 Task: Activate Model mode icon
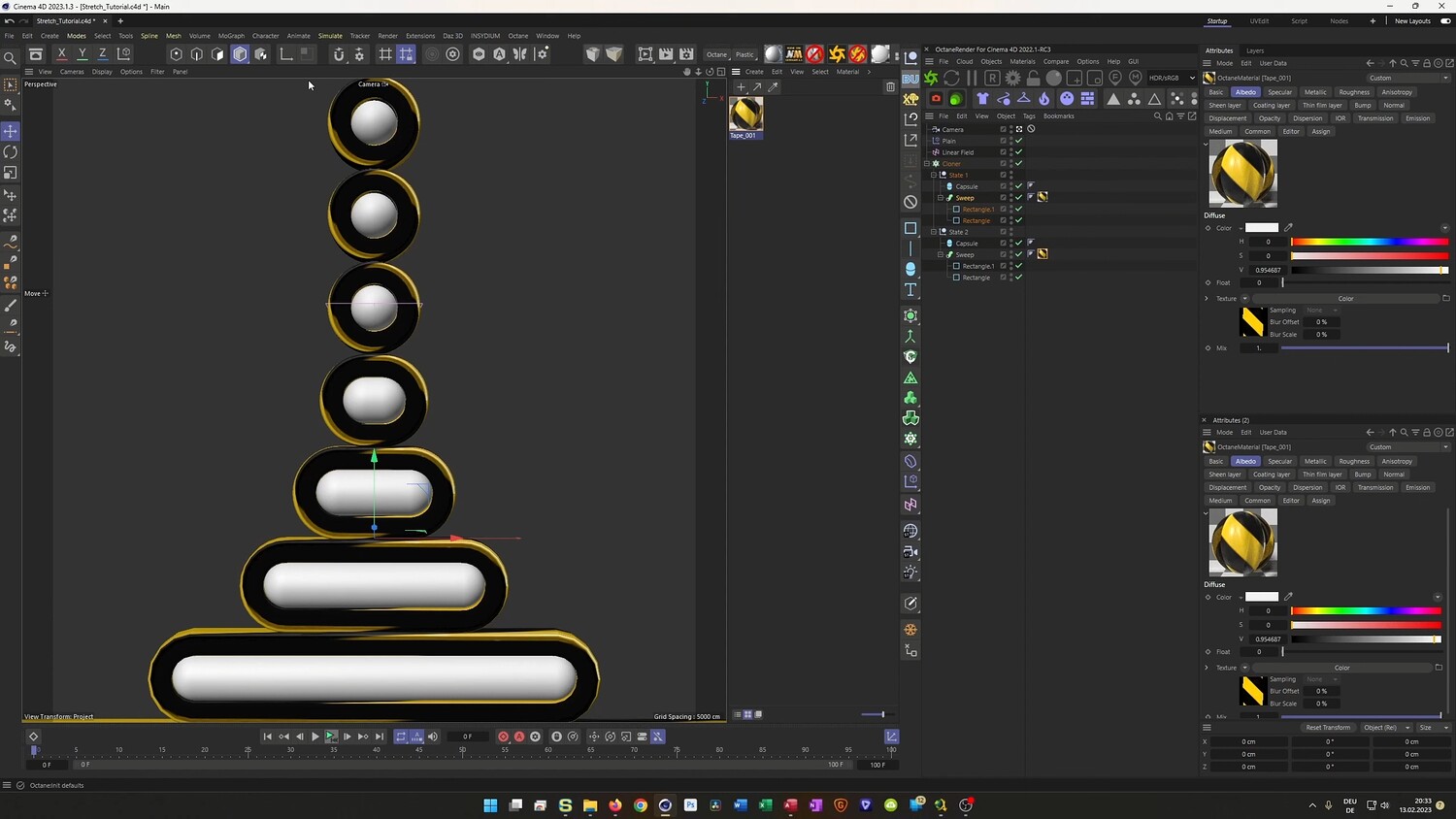pos(240,54)
